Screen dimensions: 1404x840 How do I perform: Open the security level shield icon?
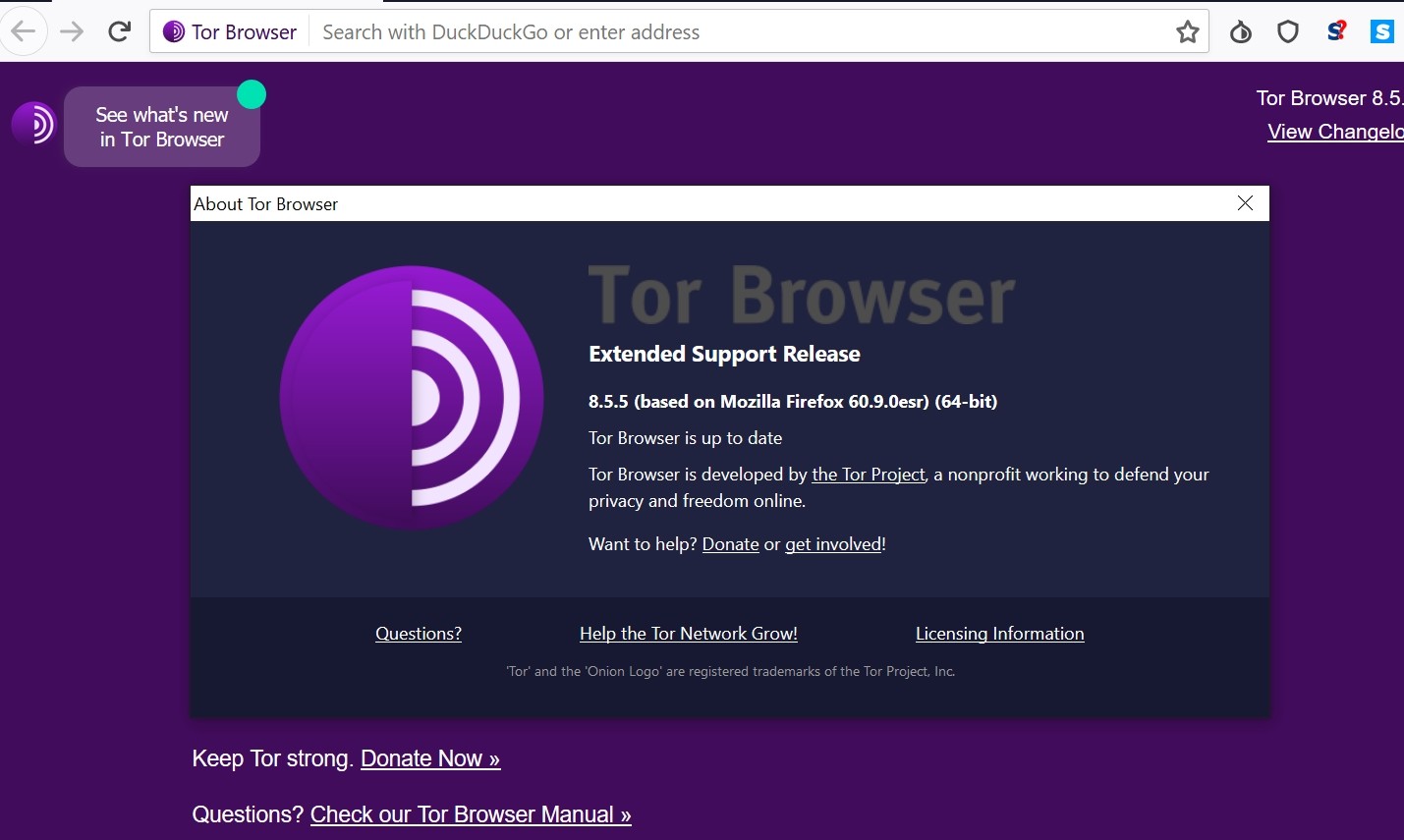pyautogui.click(x=1288, y=32)
